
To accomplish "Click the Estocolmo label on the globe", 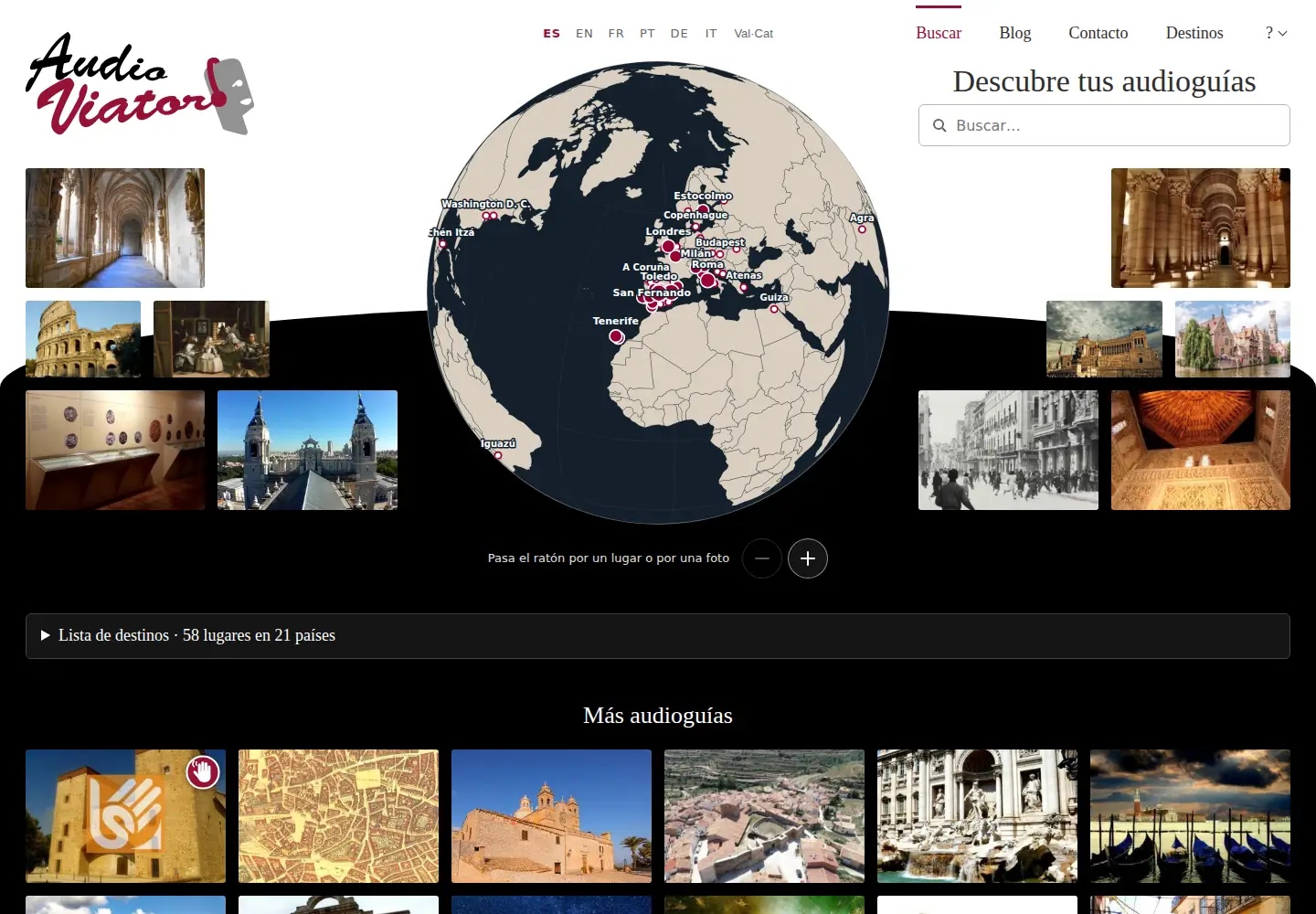I will pyautogui.click(x=703, y=196).
